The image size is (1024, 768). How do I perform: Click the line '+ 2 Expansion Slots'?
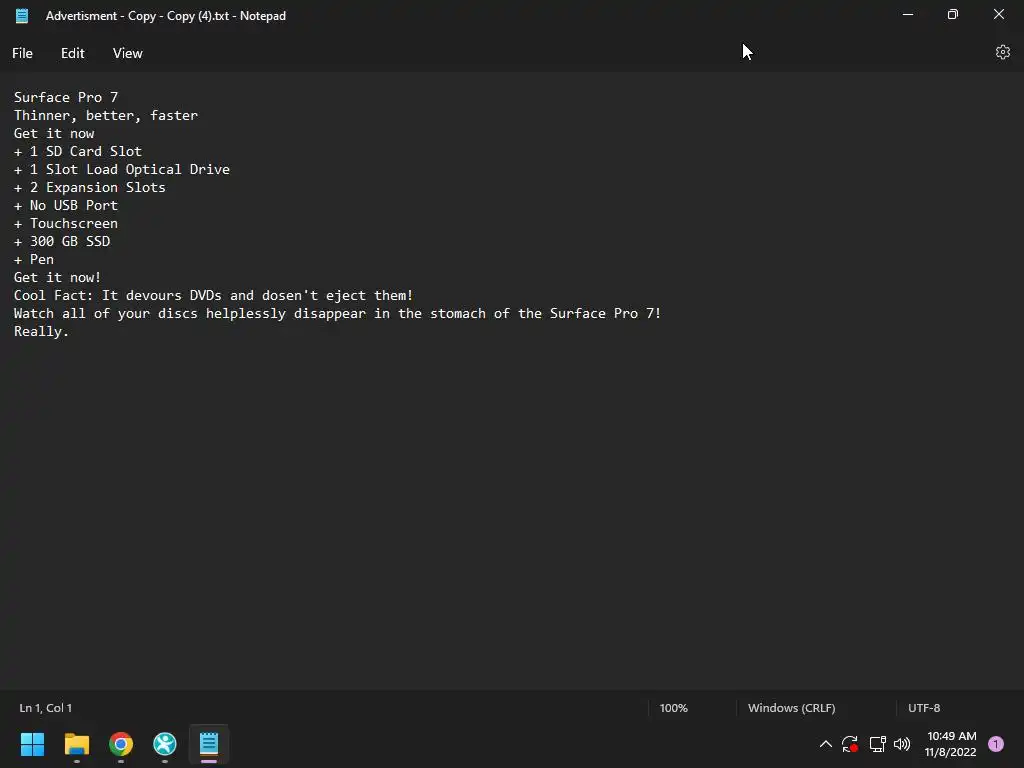(x=90, y=187)
